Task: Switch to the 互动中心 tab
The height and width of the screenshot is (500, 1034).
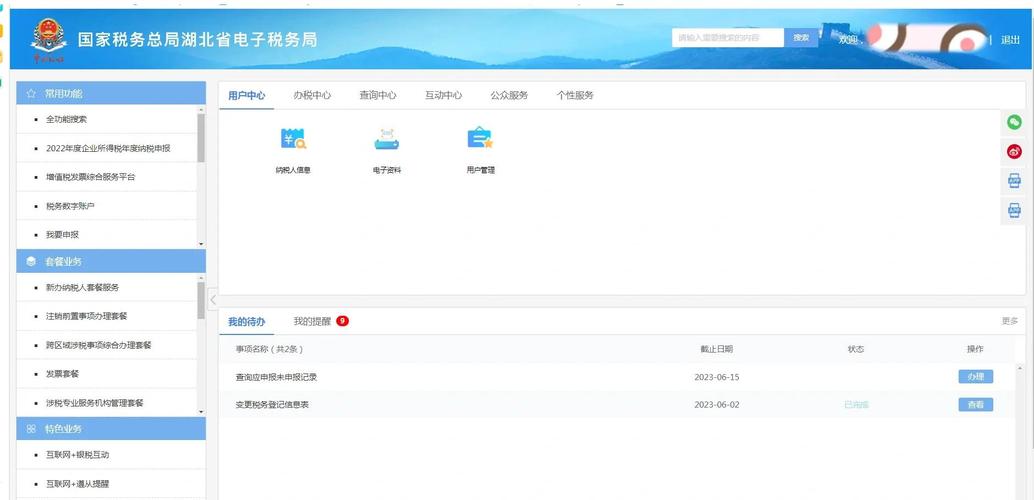Action: pos(443,95)
